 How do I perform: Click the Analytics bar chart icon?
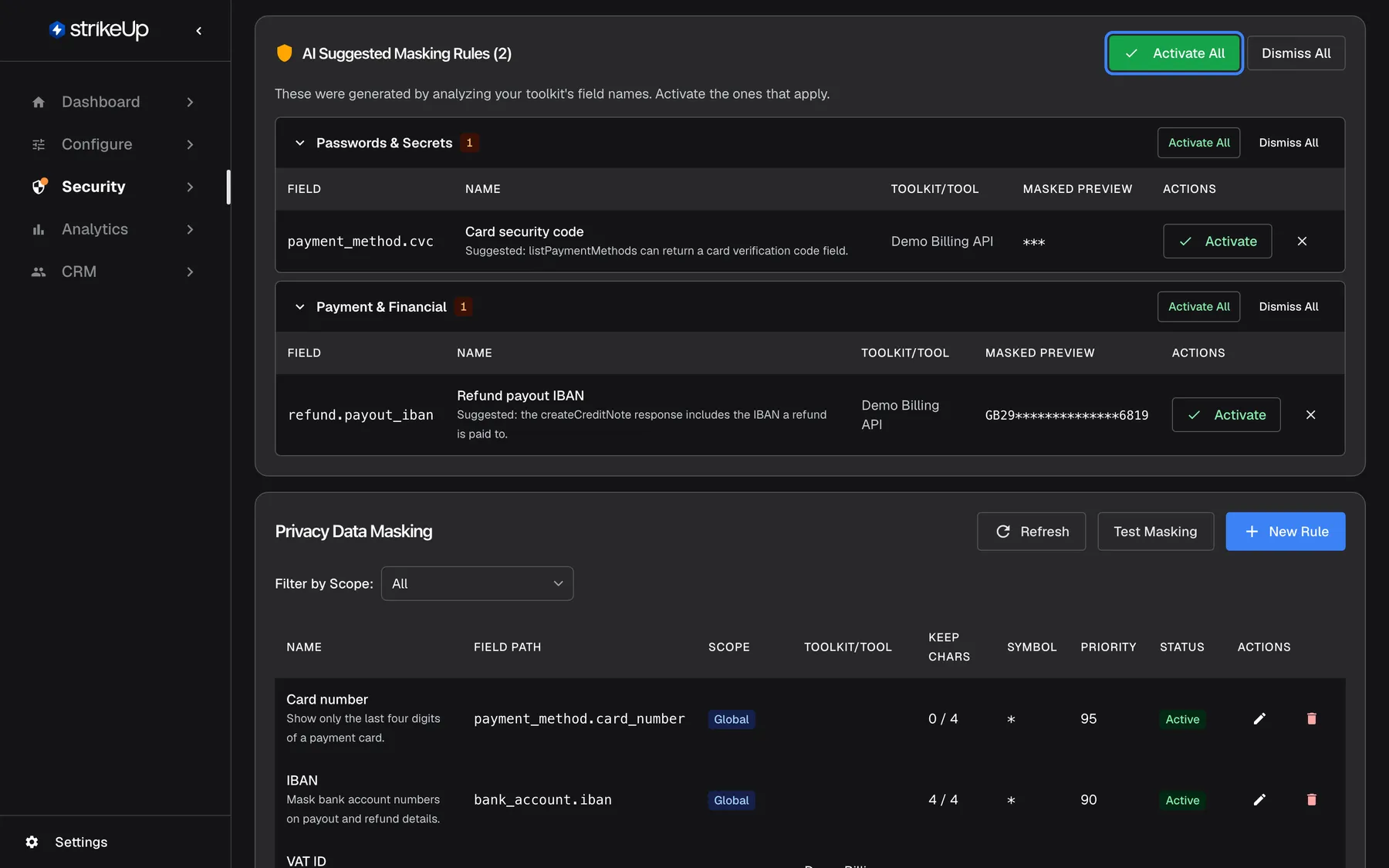39,229
